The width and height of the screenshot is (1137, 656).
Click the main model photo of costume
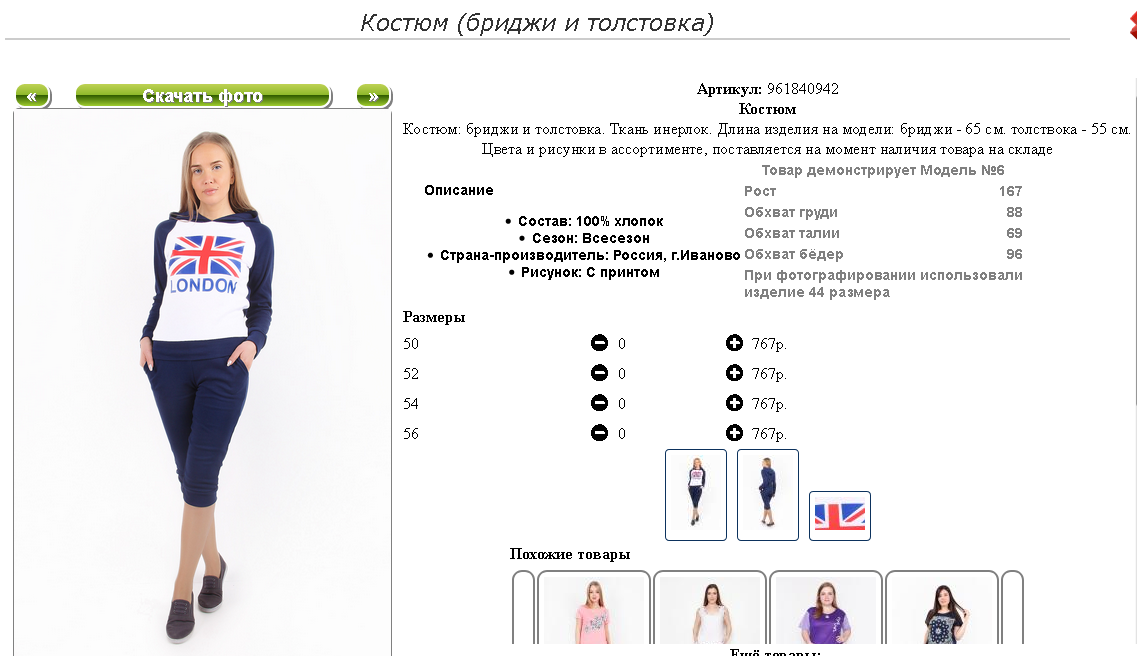(x=202, y=384)
